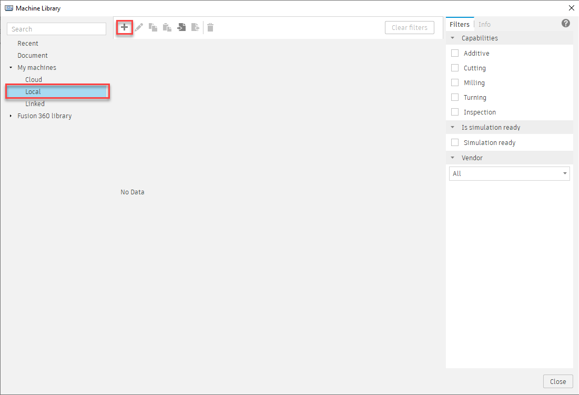Open the Vendor All dropdown
Viewport: 579px width, 395px height.
point(509,174)
